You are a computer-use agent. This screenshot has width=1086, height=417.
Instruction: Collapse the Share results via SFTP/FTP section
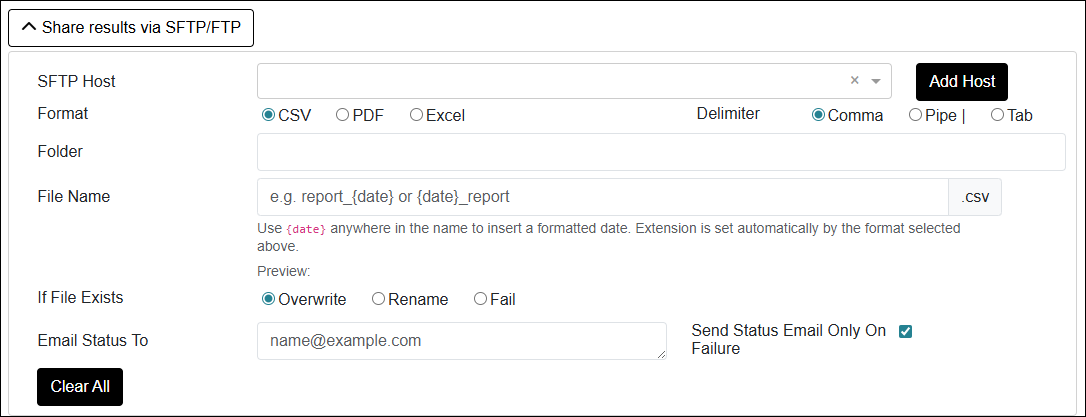(x=131, y=27)
